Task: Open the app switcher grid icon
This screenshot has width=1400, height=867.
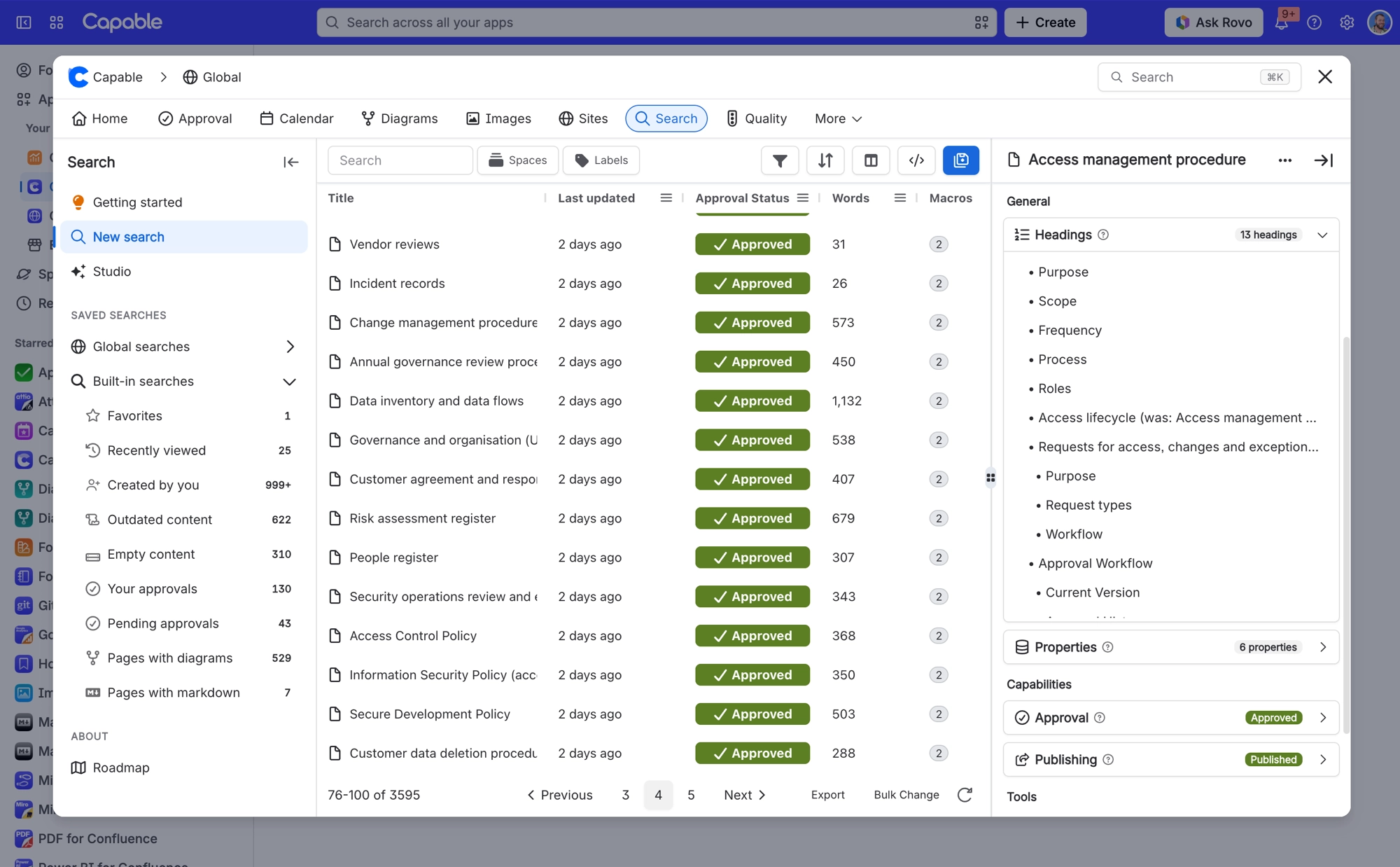Action: (x=57, y=22)
